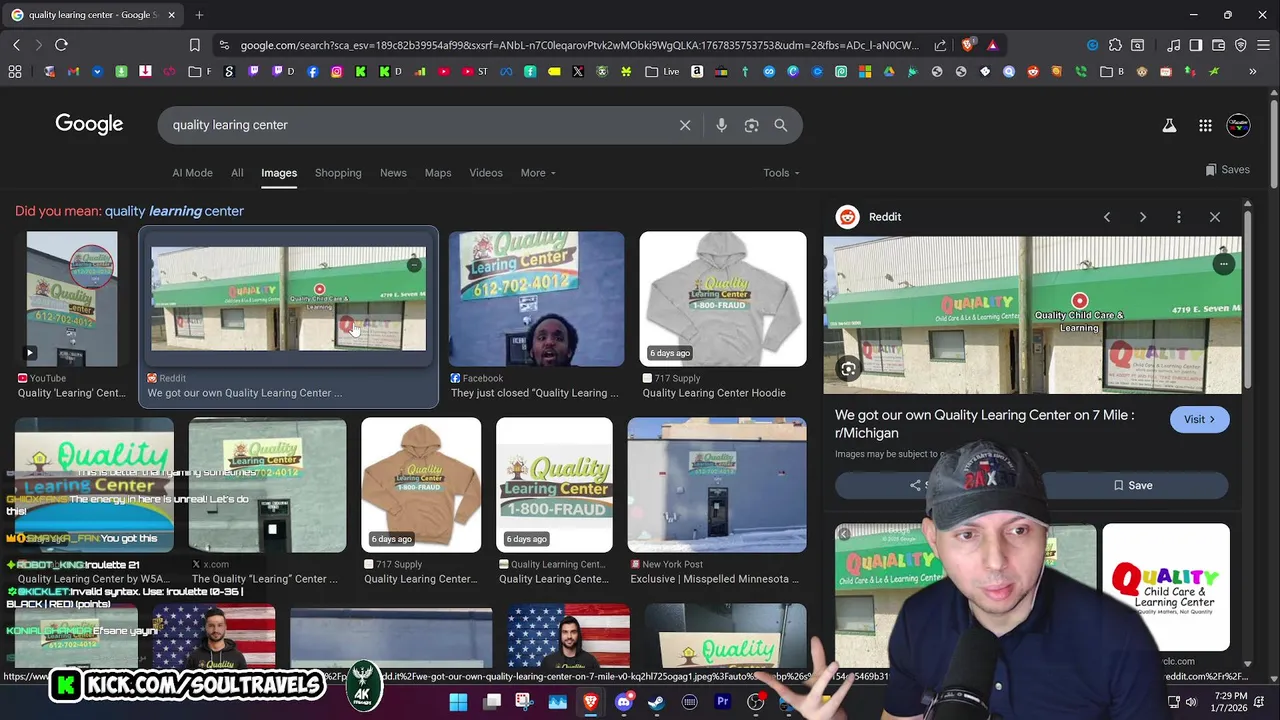The height and width of the screenshot is (720, 1280).
Task: Click the magnifier search button
Action: click(781, 125)
